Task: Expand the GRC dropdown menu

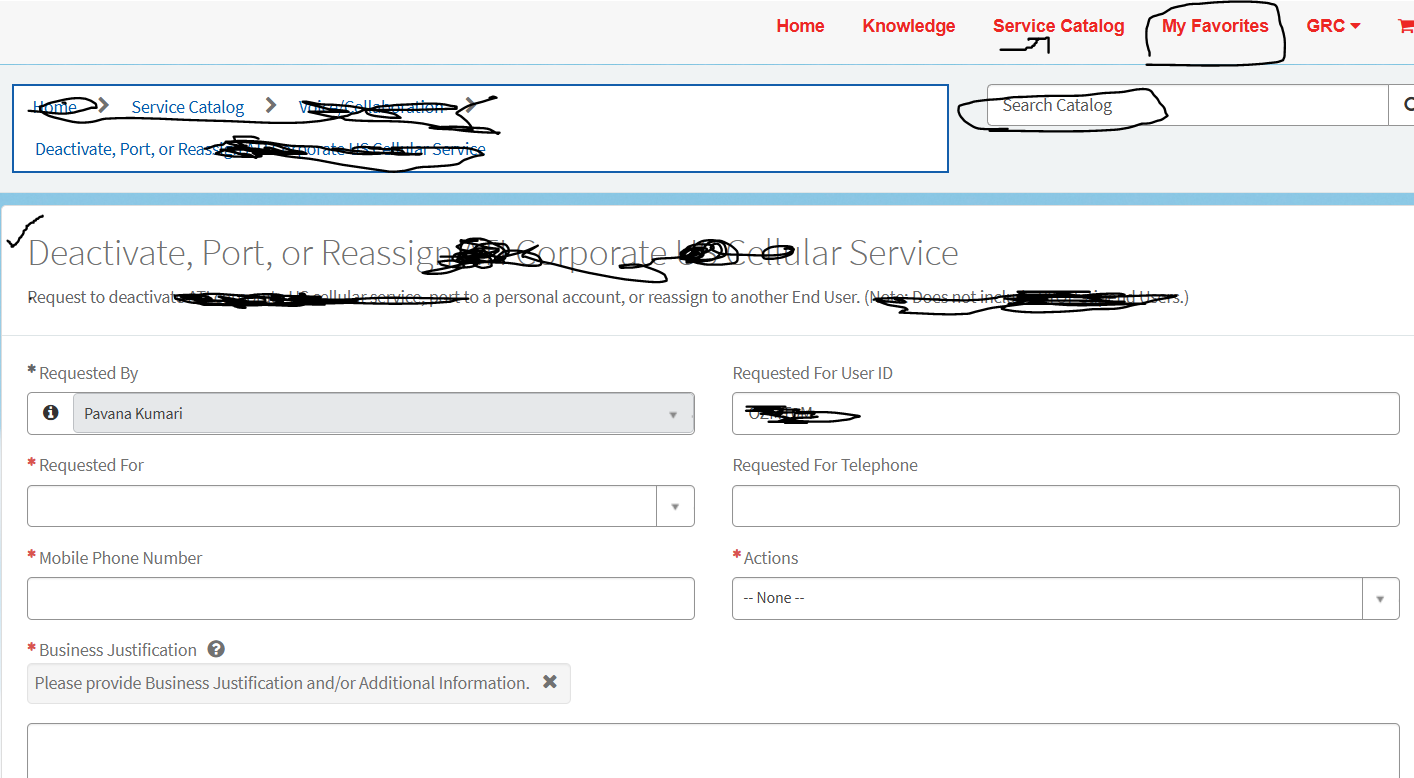Action: [1333, 26]
